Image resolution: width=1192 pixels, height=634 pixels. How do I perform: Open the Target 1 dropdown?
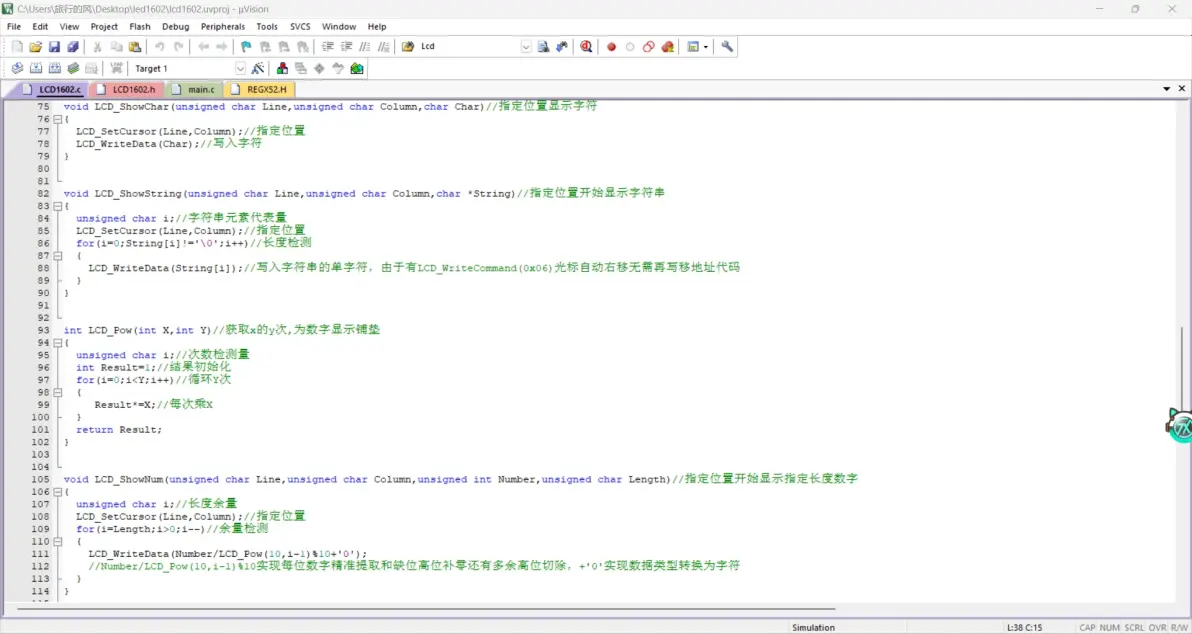(240, 68)
